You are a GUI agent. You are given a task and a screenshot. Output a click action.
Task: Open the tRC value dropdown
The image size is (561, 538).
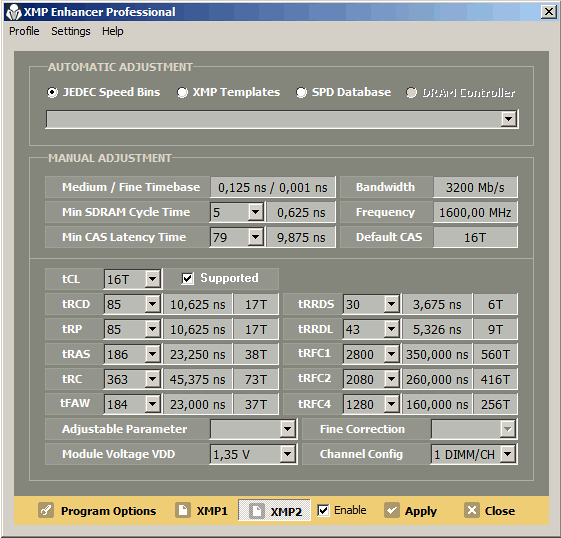(152, 379)
